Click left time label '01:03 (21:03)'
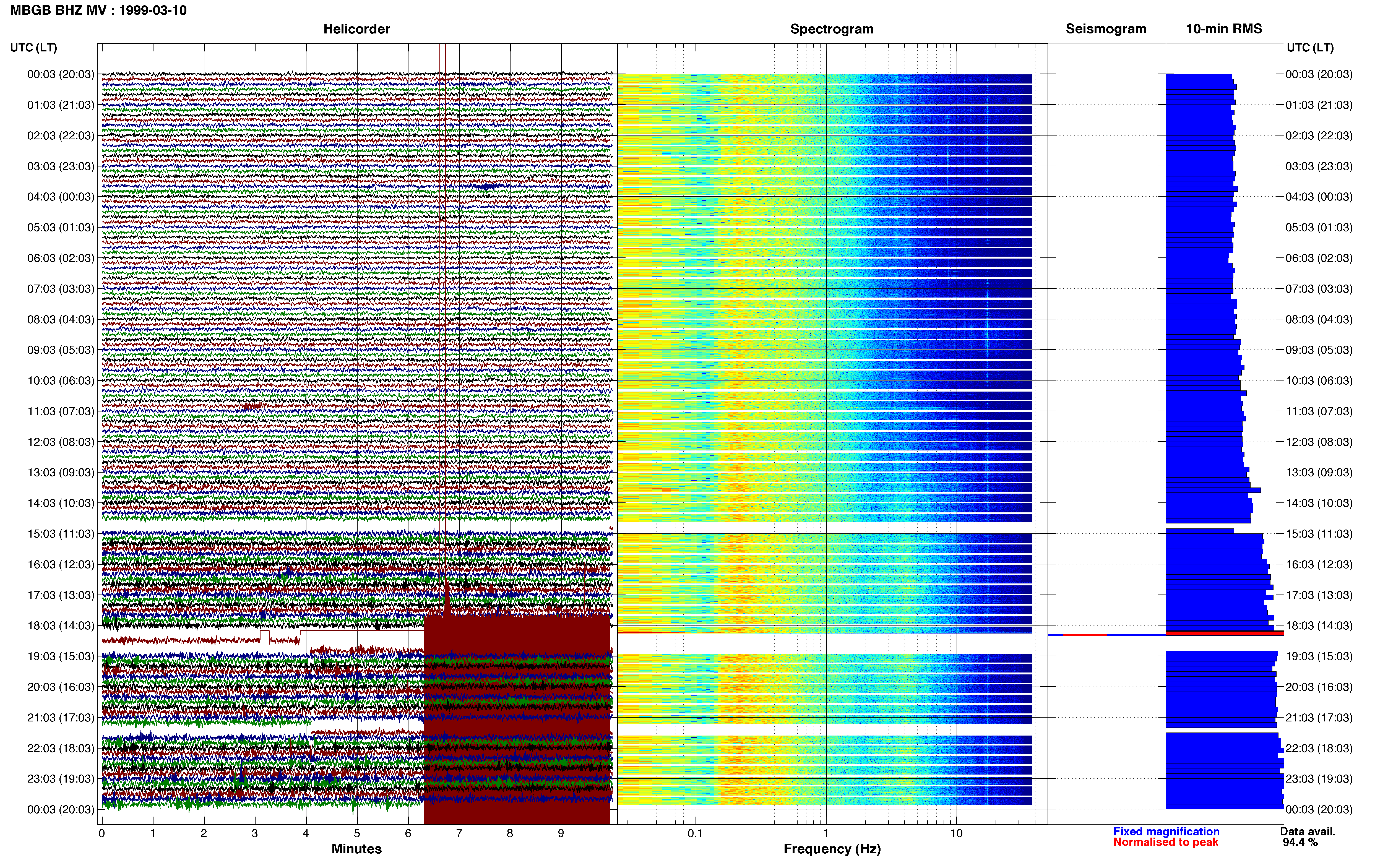1388x868 pixels. [x=61, y=105]
